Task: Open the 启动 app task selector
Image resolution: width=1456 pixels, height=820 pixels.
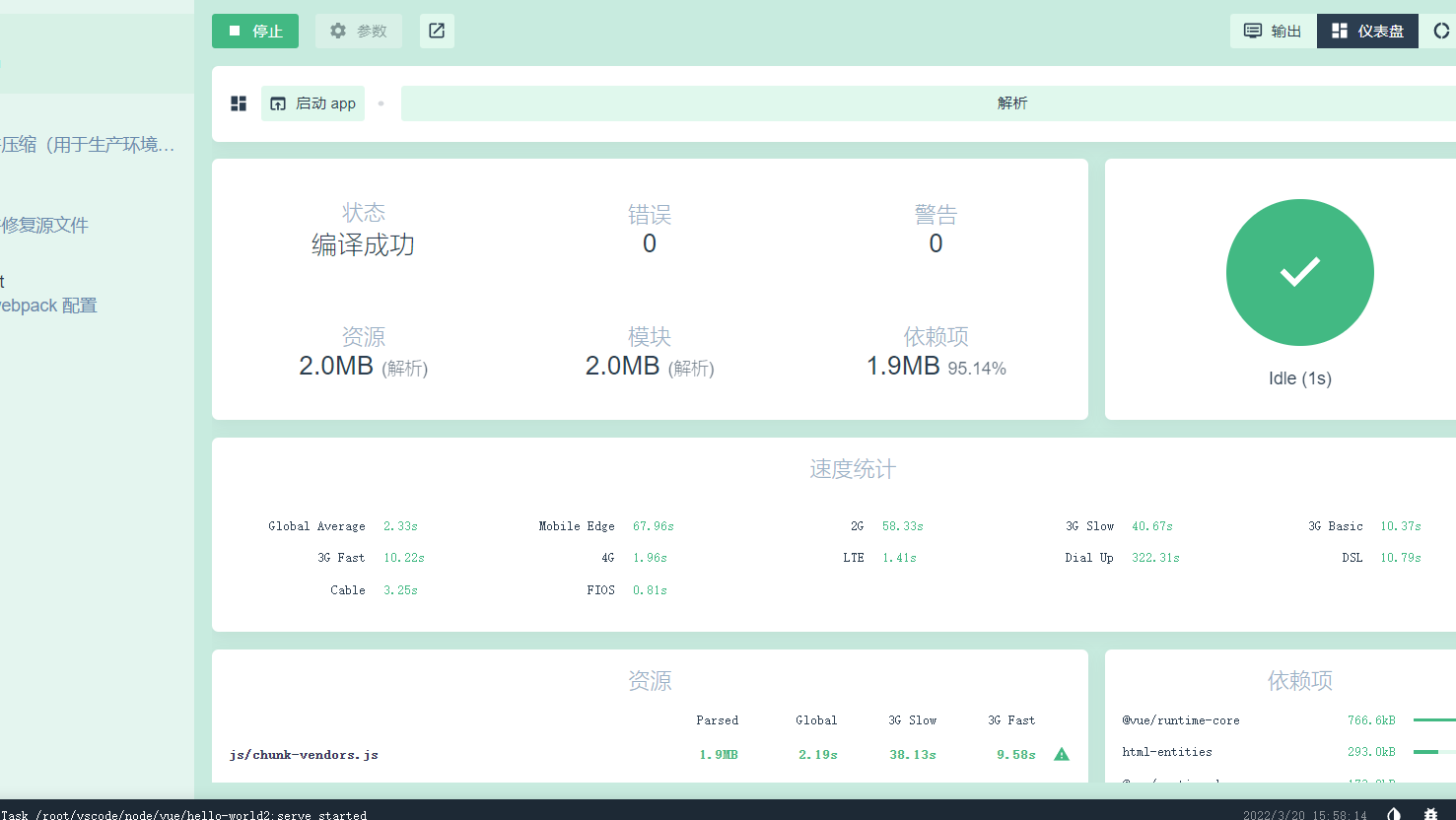Action: pos(312,102)
